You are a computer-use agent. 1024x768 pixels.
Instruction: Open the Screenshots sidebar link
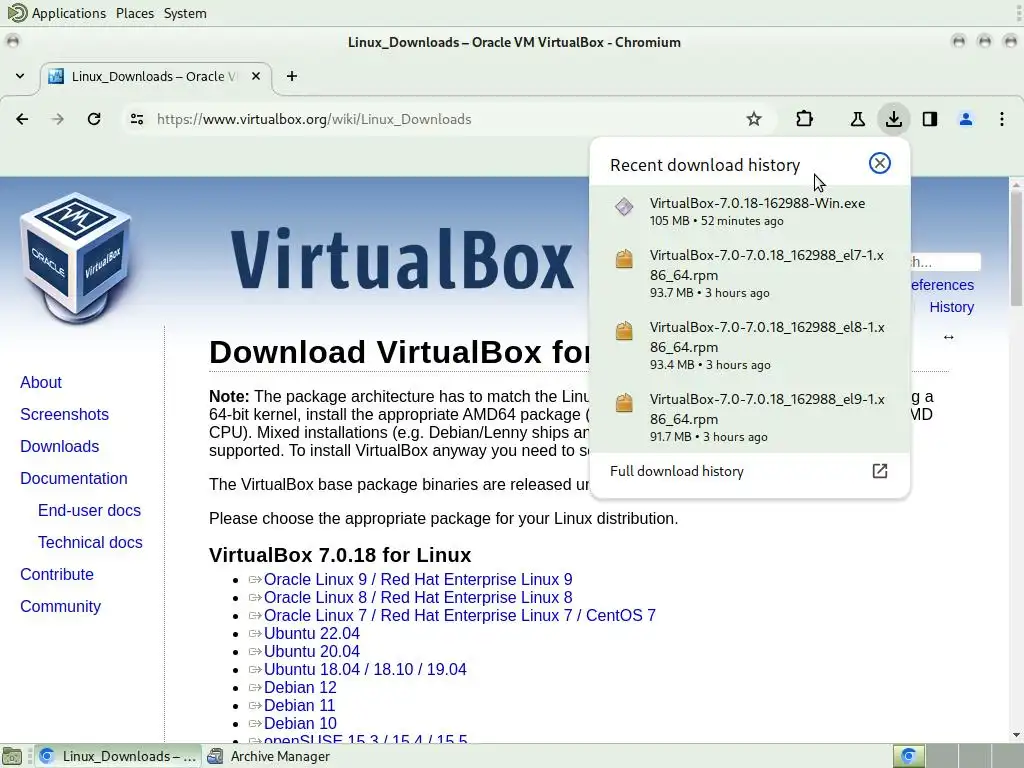click(x=64, y=414)
